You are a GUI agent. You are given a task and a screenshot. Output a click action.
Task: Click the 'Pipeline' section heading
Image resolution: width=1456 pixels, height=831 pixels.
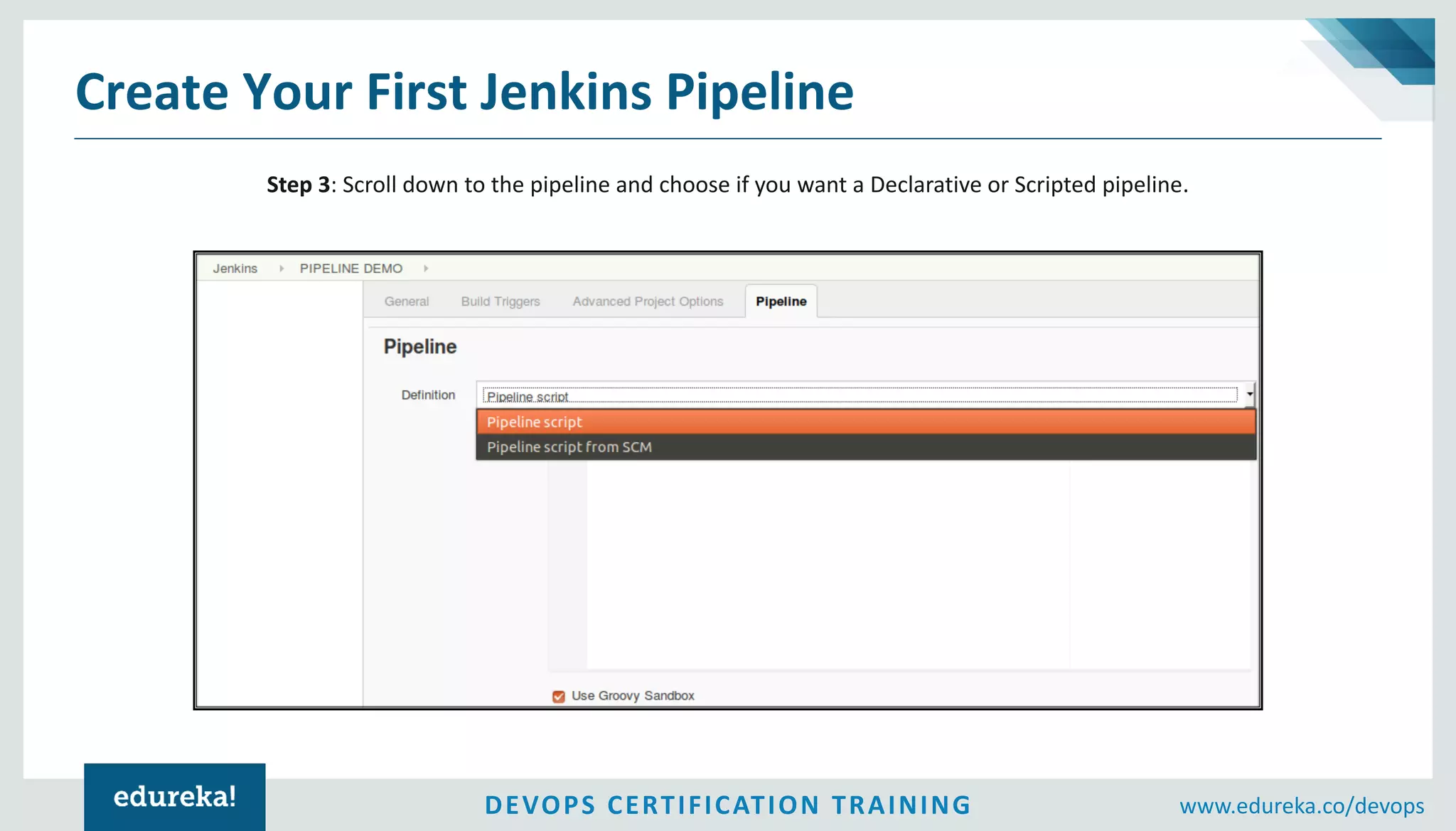[420, 347]
